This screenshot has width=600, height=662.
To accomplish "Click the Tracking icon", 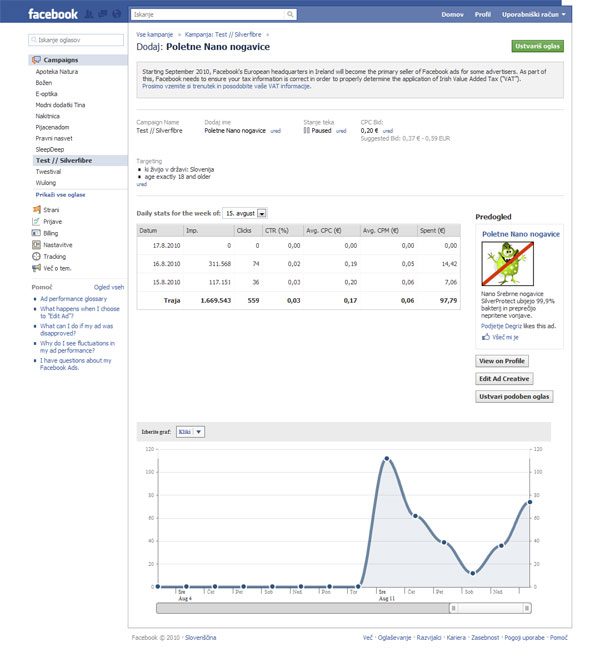I will coord(36,256).
